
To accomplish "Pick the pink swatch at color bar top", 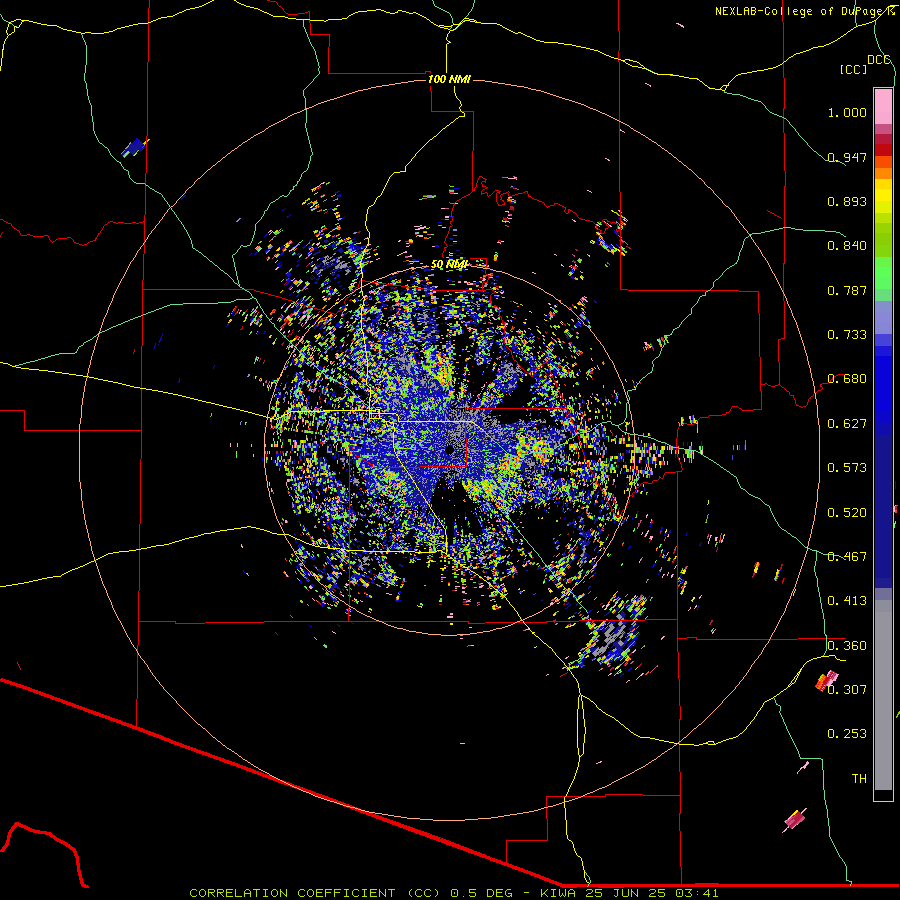I will [x=883, y=107].
